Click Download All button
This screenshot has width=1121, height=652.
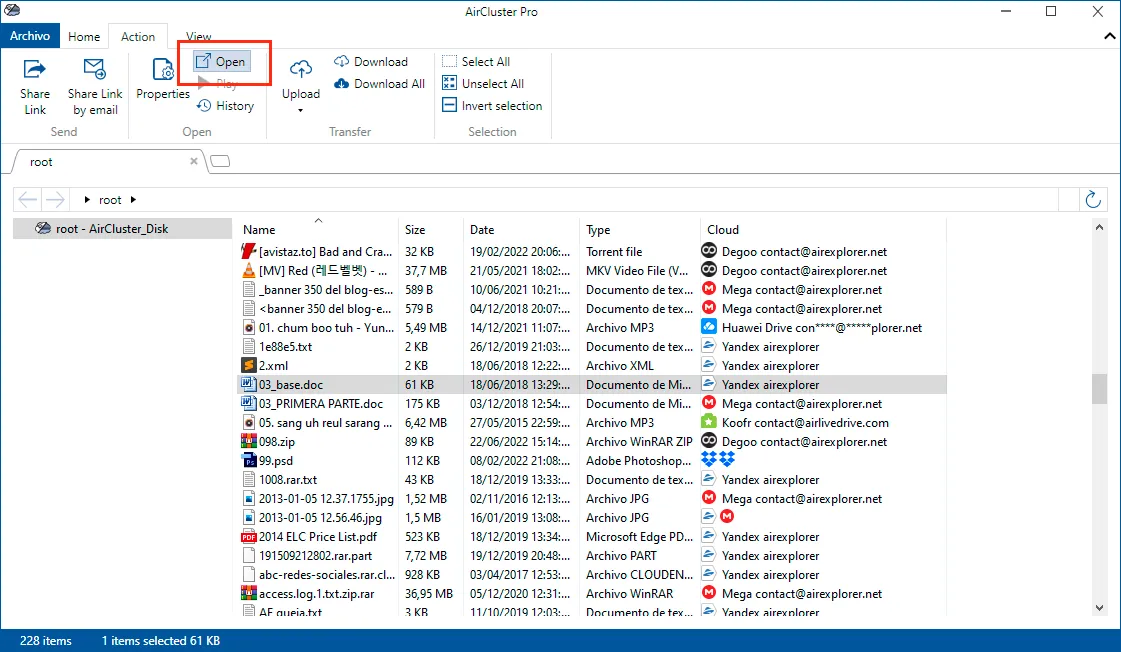pos(380,84)
